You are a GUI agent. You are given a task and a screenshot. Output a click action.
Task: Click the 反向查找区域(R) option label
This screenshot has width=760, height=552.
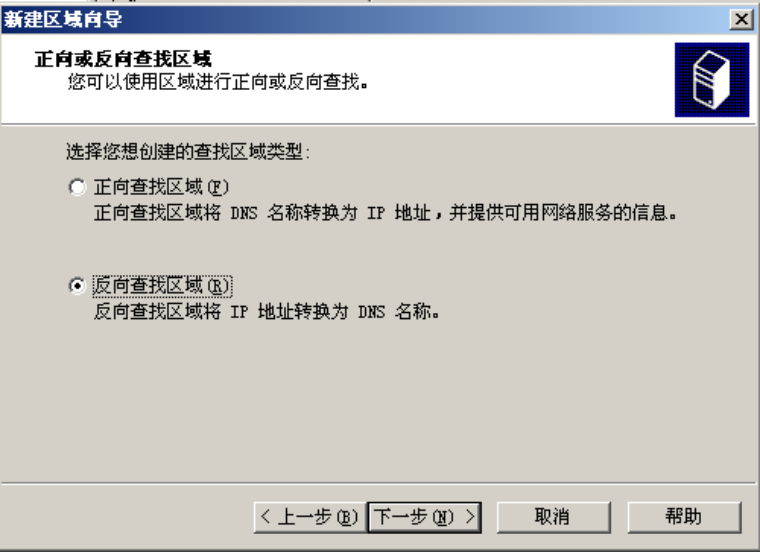pyautogui.click(x=162, y=285)
